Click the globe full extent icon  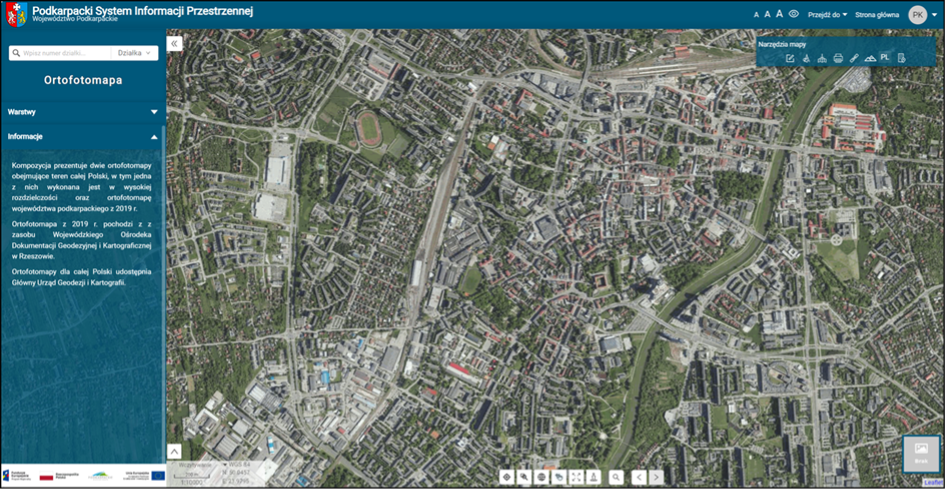point(542,477)
